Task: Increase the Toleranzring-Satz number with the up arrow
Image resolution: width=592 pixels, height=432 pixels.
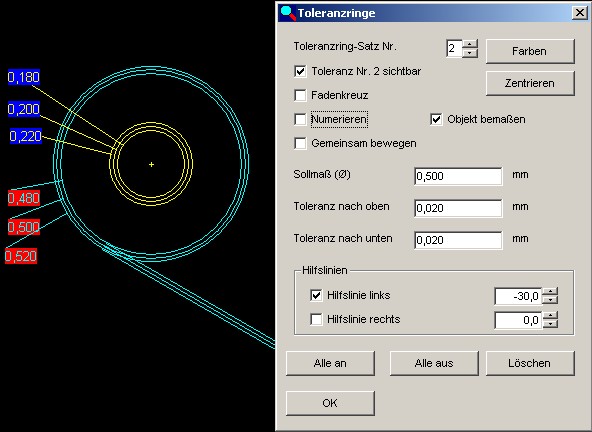Action: [x=470, y=44]
